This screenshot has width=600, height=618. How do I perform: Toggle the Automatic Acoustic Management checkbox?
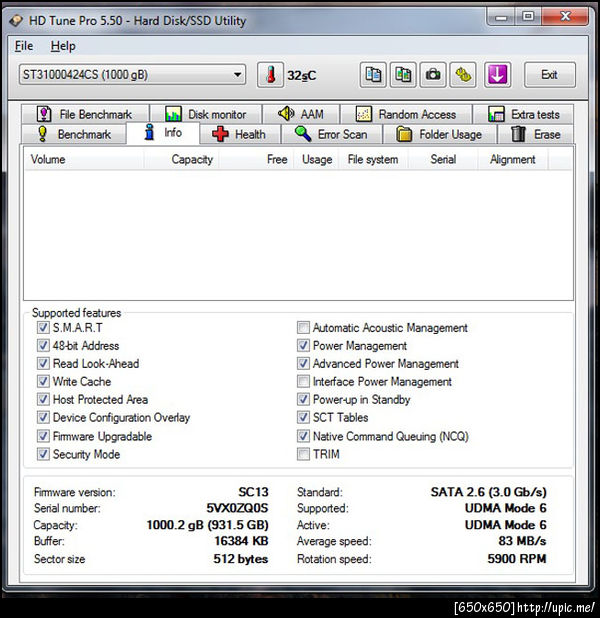pos(303,328)
